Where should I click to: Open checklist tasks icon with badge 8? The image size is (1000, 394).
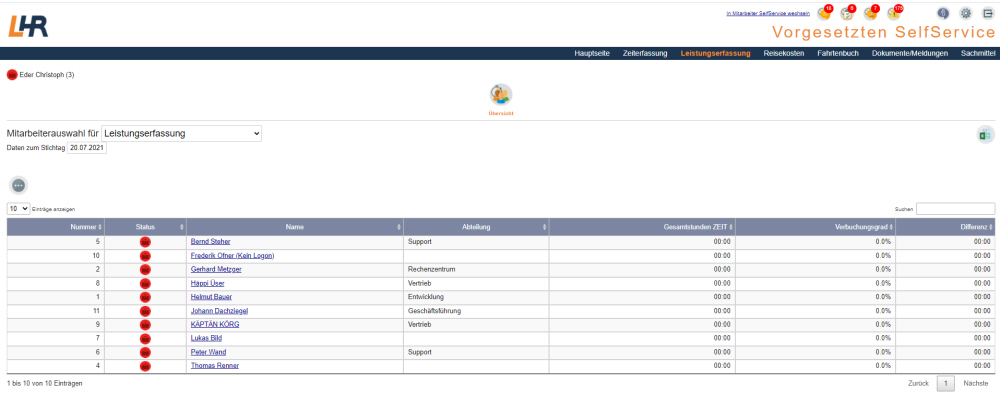click(847, 13)
